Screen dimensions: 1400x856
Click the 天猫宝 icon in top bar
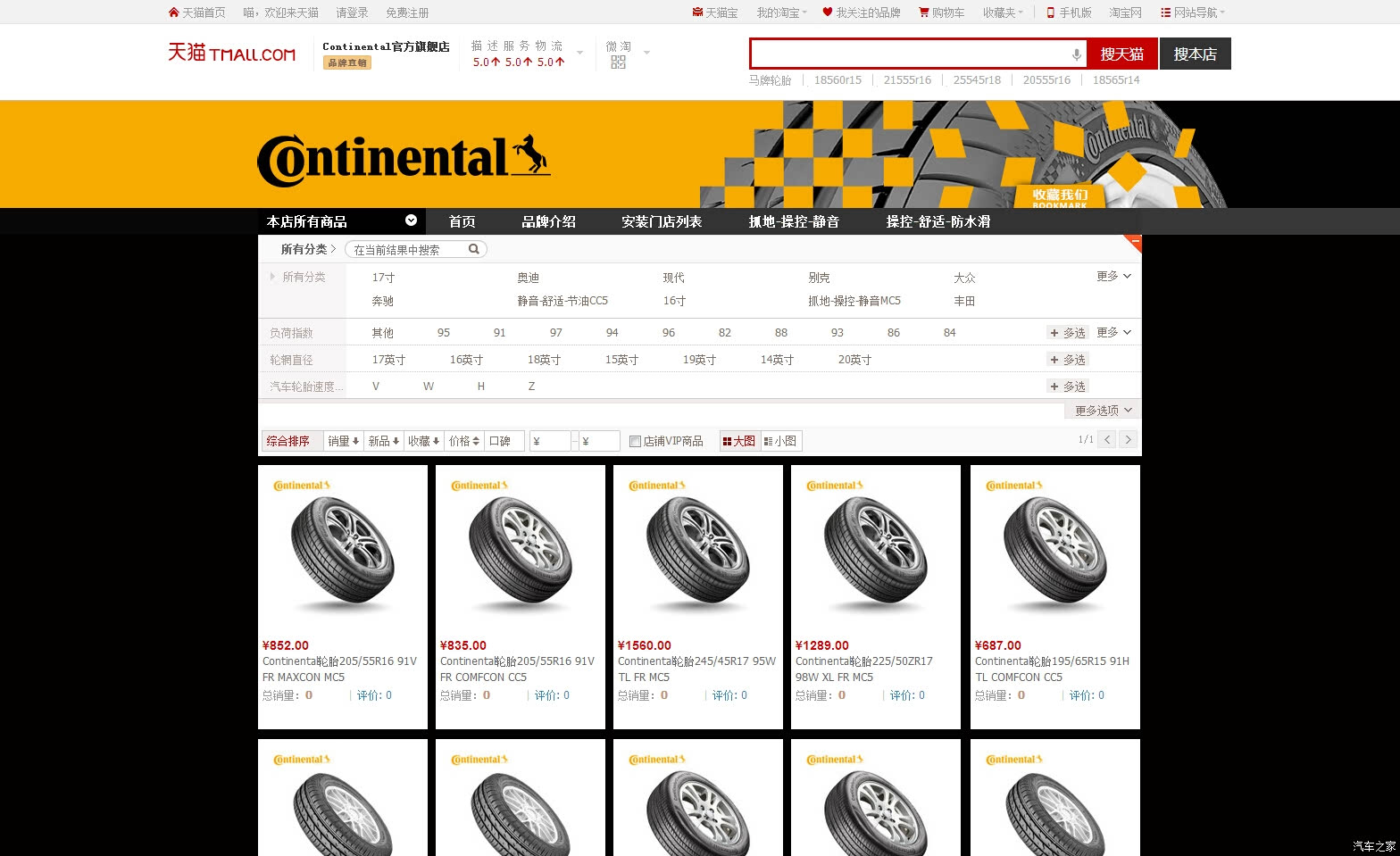click(x=697, y=12)
